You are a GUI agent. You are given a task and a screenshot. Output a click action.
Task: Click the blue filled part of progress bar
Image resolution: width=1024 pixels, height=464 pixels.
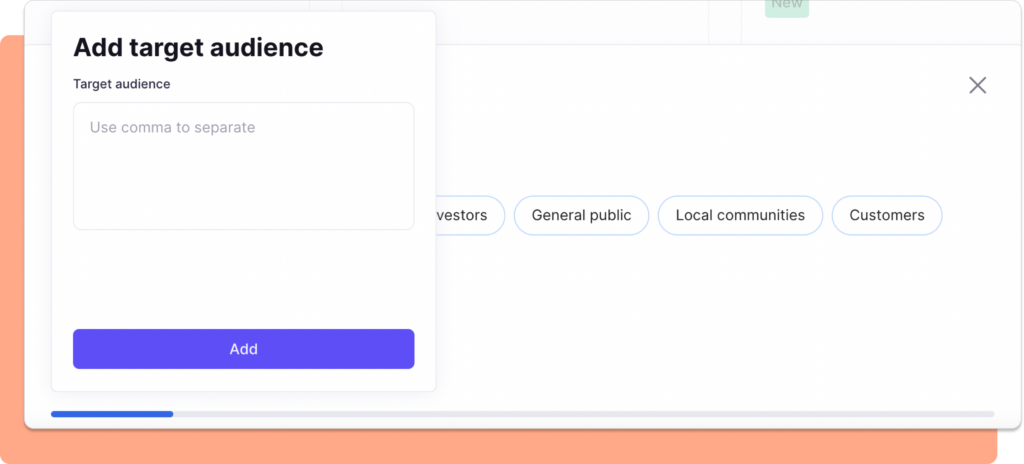click(x=112, y=413)
